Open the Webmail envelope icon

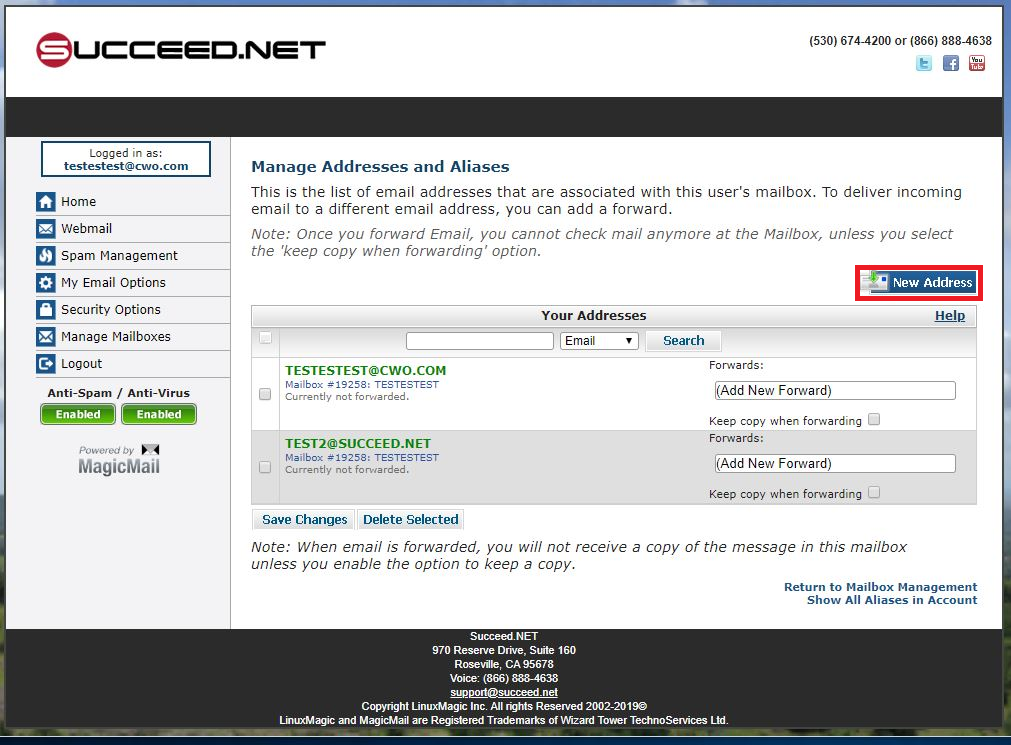(x=46, y=229)
